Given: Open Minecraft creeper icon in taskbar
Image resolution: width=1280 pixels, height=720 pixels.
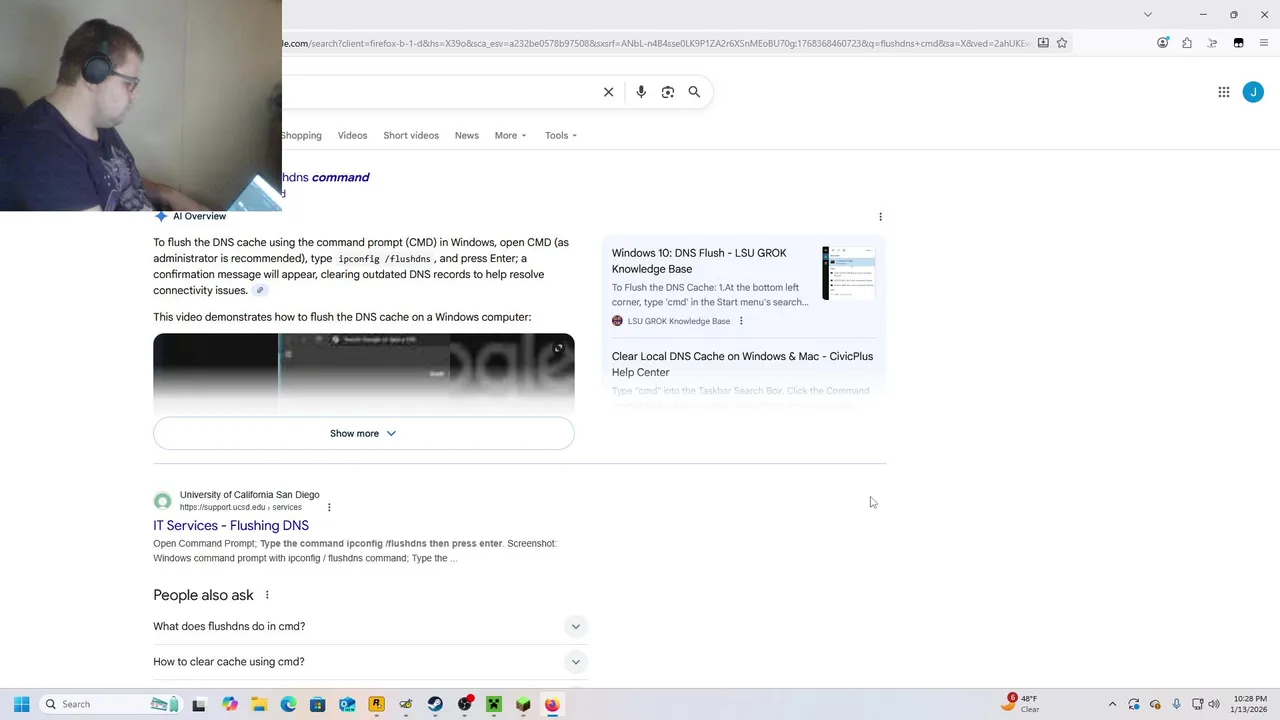Looking at the screenshot, I should 493,704.
